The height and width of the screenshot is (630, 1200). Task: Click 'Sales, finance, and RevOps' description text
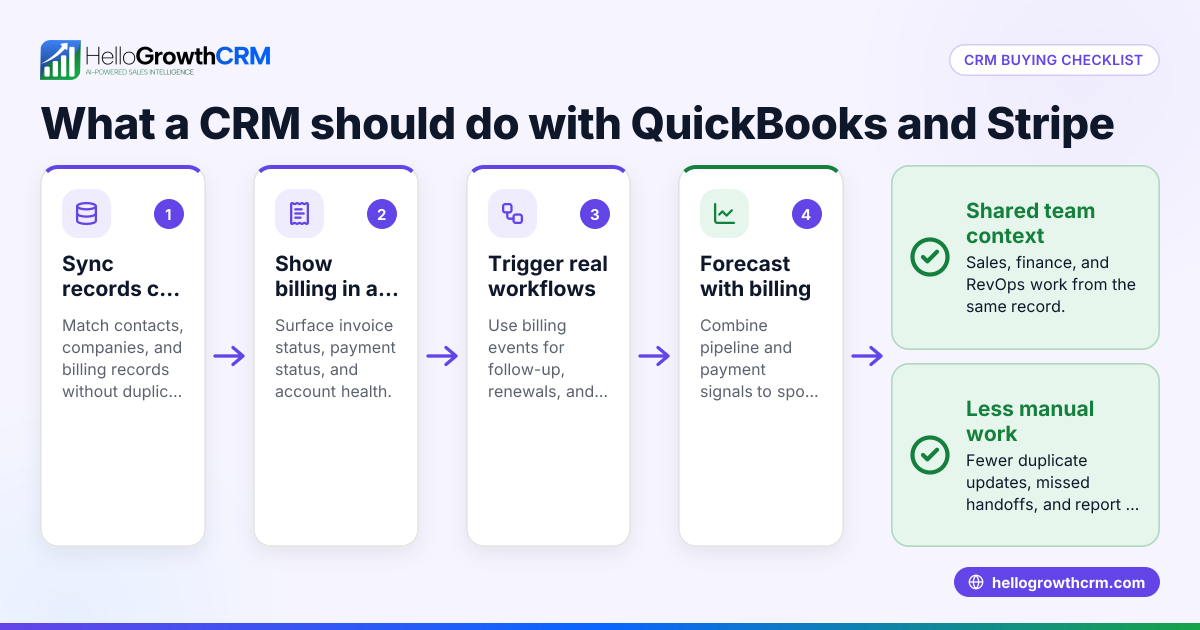[x=1051, y=284]
